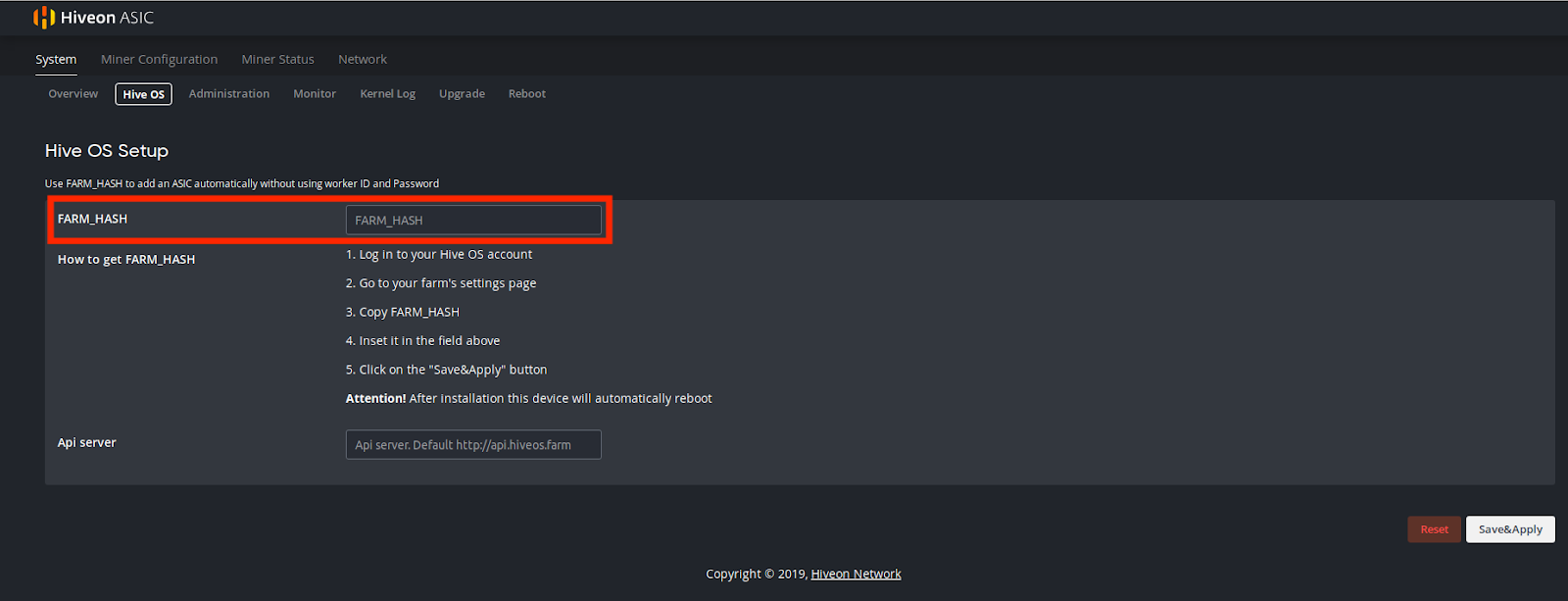The height and width of the screenshot is (601, 1568).
Task: Follow the Hiveon Network footer link
Action: tap(856, 575)
